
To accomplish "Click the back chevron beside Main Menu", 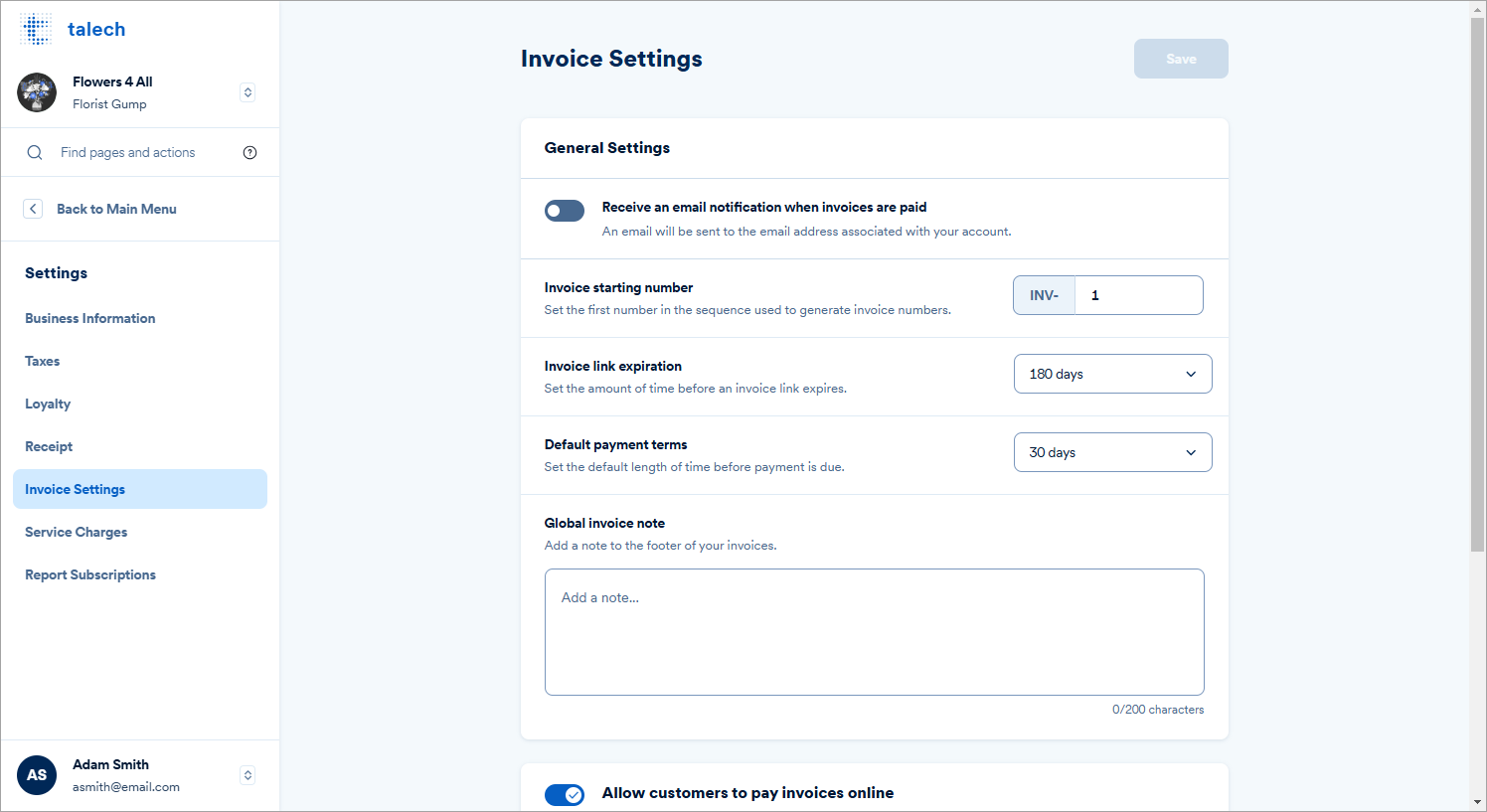I will [32, 209].
